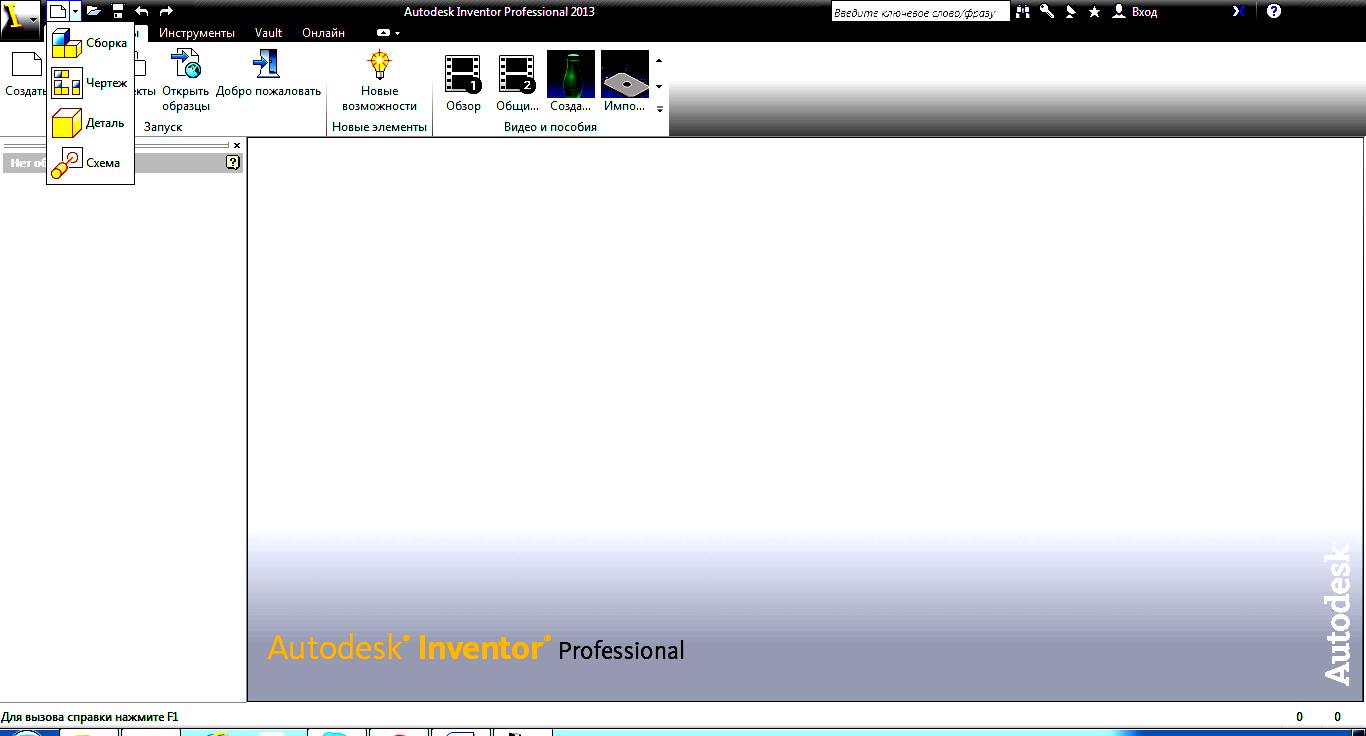Viewport: 1366px width, 736px height.
Task: Click the Autodesk Inventor Professional 2013 title
Action: click(x=499, y=12)
